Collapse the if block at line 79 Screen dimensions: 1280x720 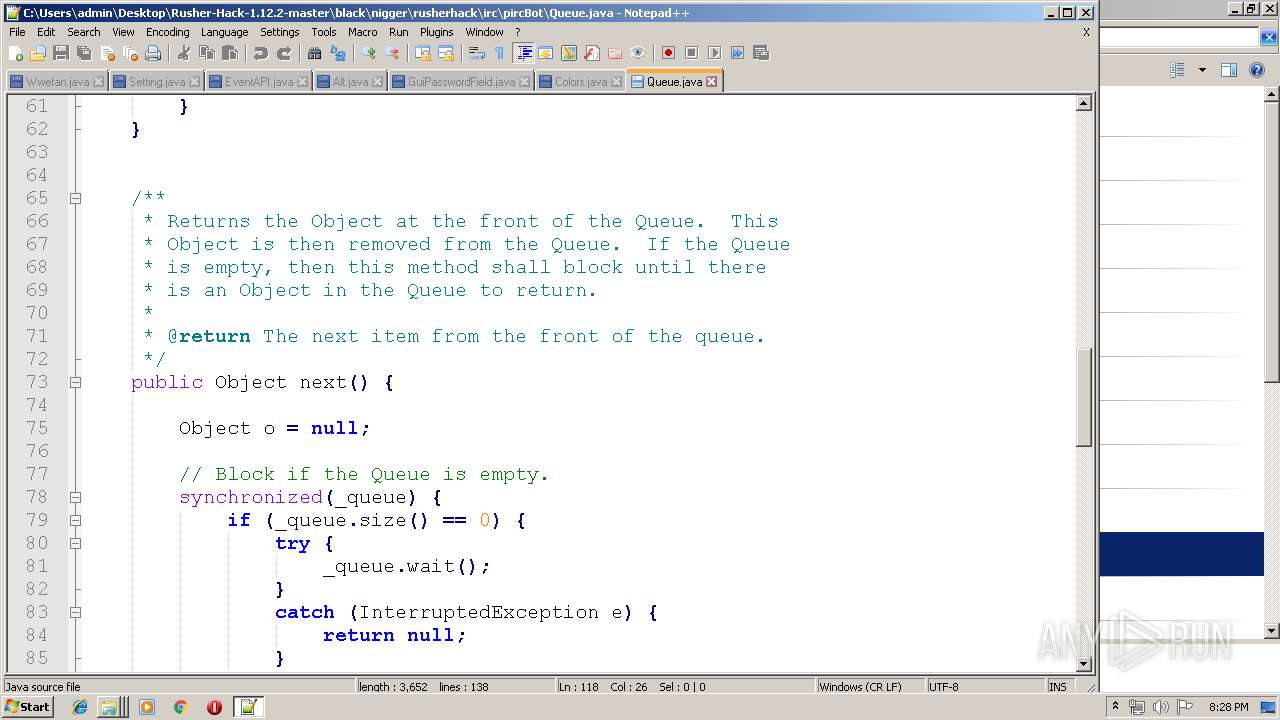(x=75, y=520)
